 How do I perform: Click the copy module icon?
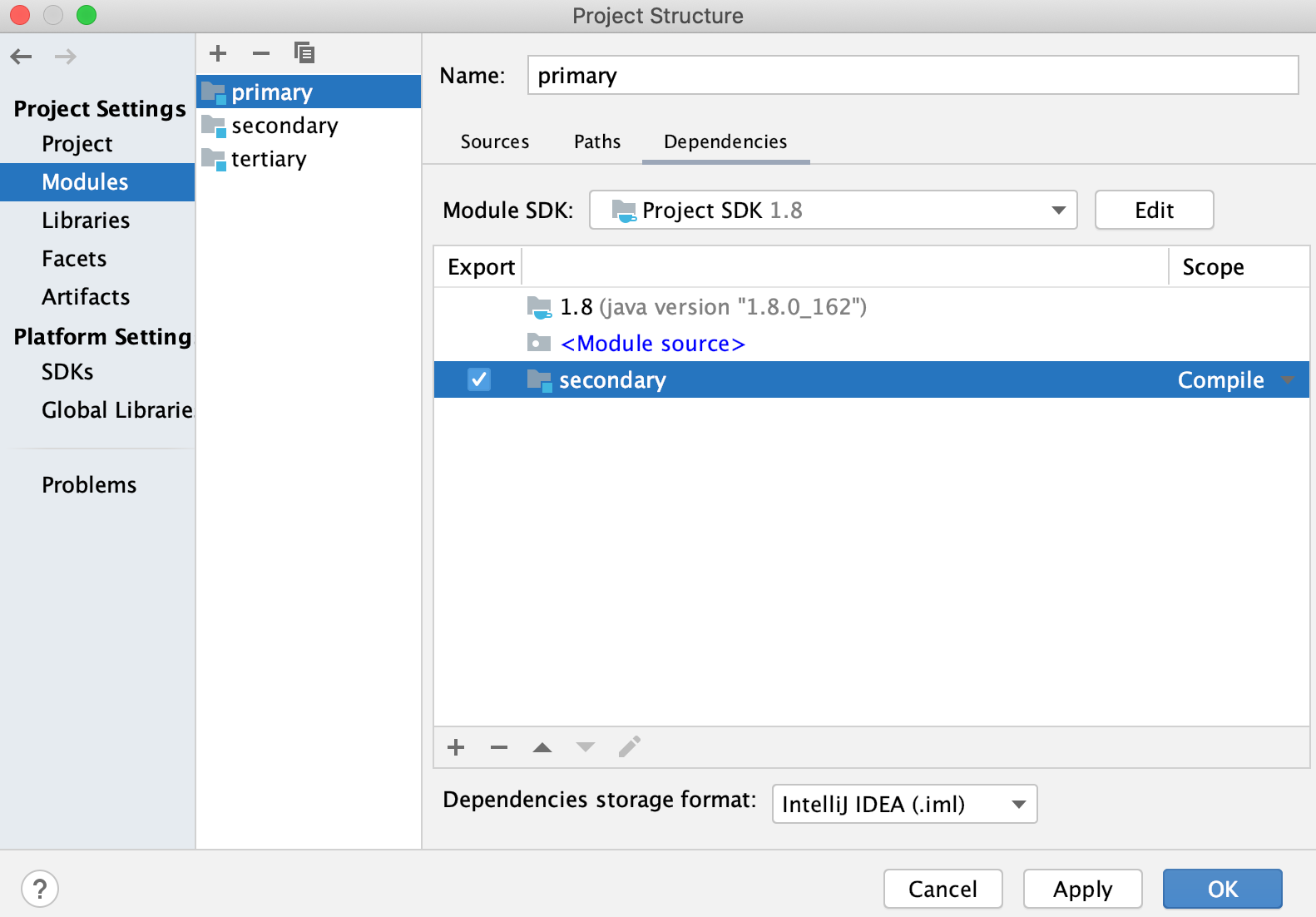click(x=304, y=53)
